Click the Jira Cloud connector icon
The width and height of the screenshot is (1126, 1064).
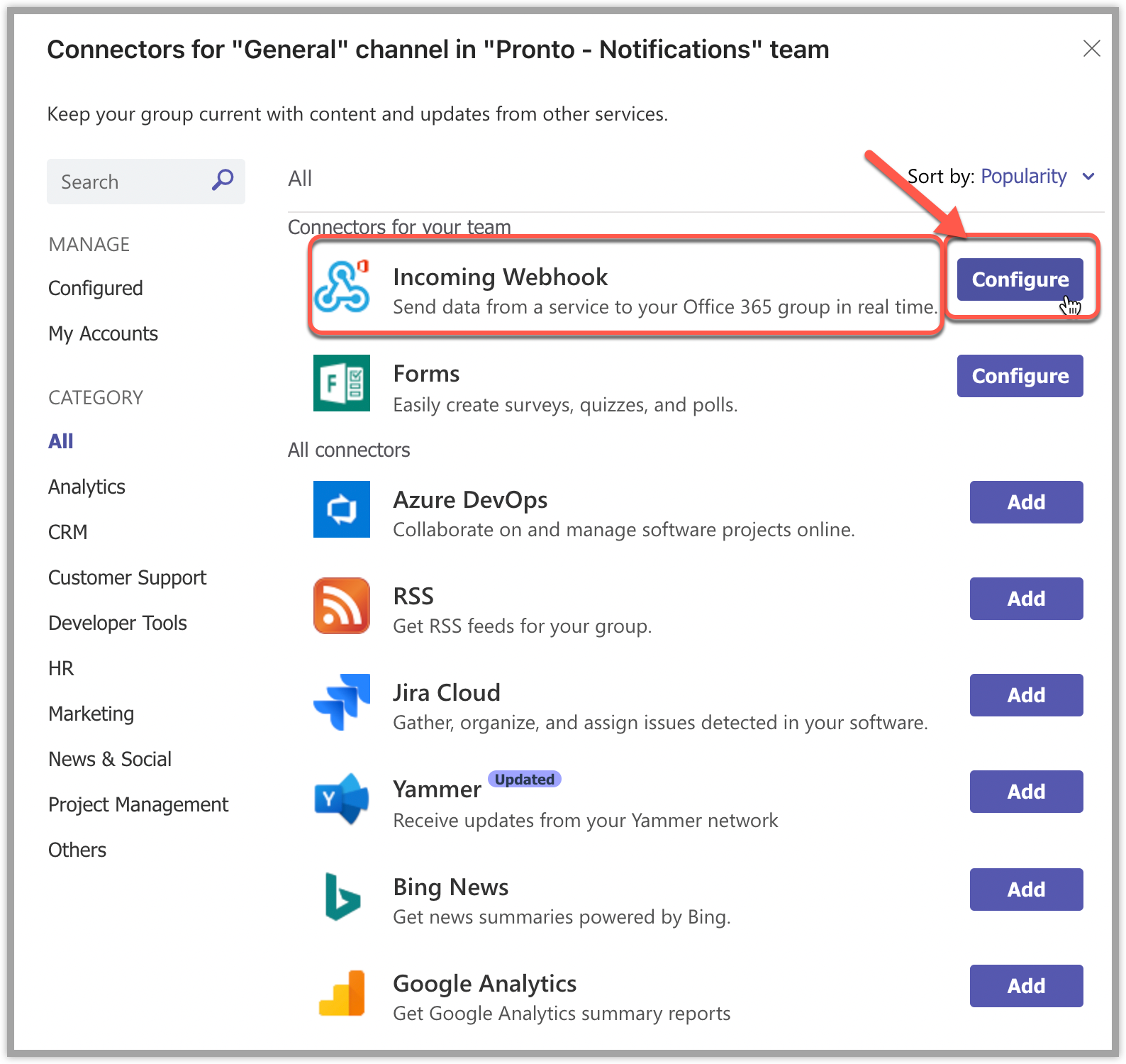pyautogui.click(x=342, y=702)
